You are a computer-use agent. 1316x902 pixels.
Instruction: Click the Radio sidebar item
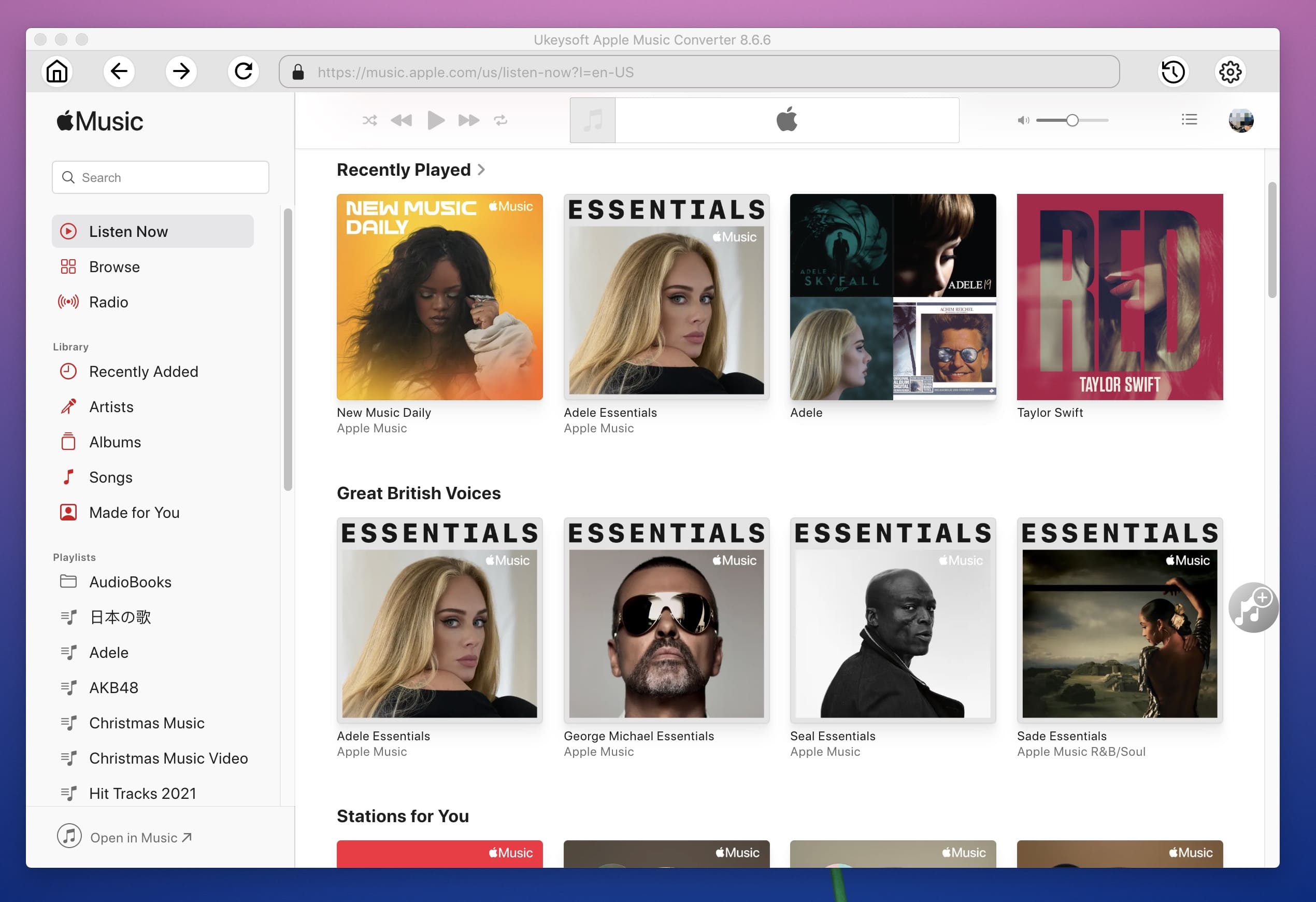click(x=109, y=301)
